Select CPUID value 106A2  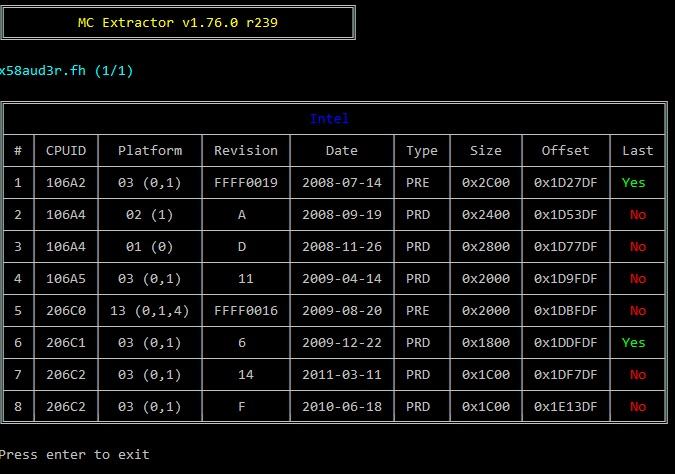66,183
